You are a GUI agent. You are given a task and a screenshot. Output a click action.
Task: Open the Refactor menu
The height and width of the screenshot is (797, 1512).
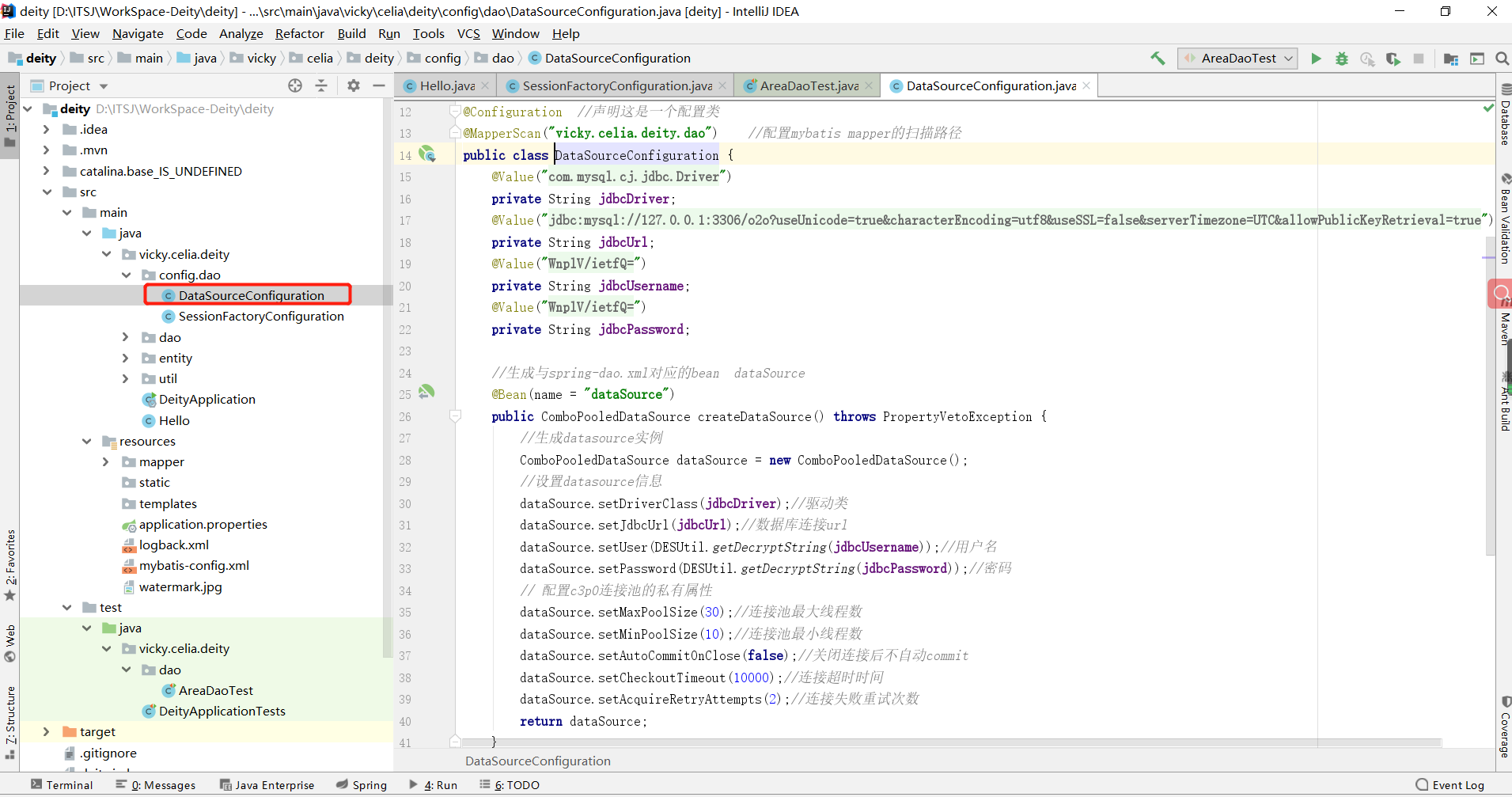(x=299, y=33)
